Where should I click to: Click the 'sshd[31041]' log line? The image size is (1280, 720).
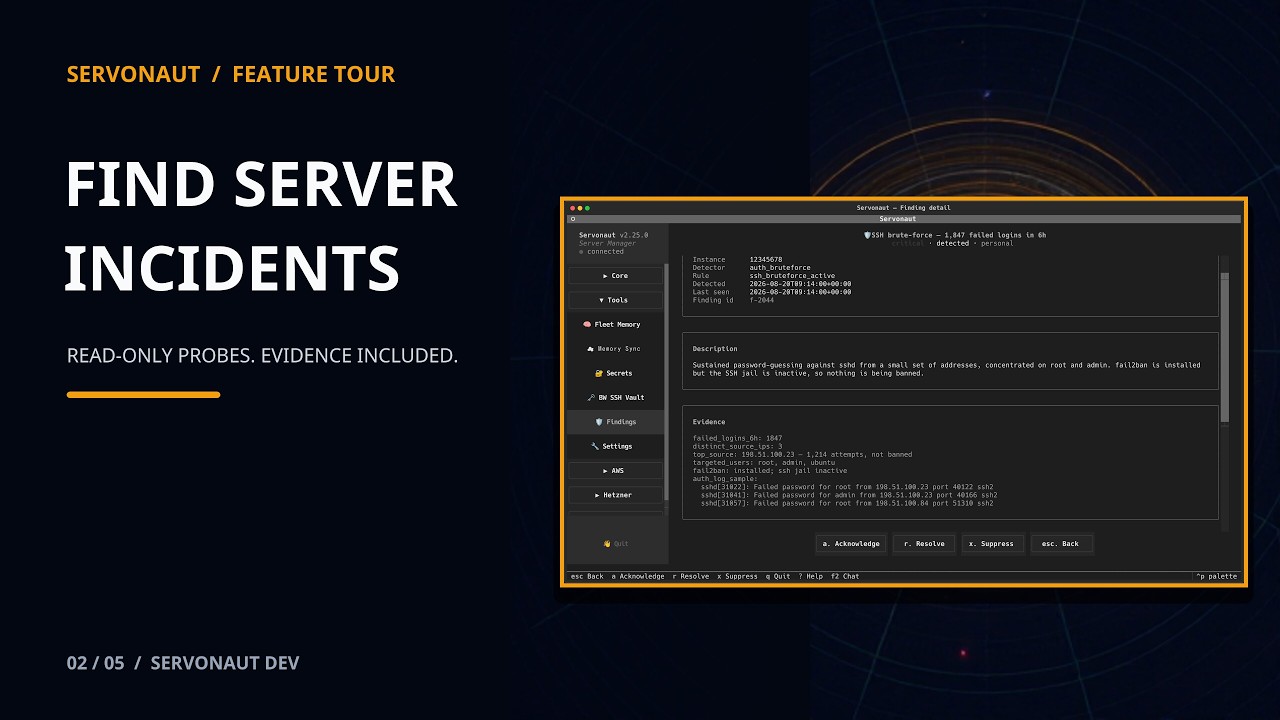(849, 495)
